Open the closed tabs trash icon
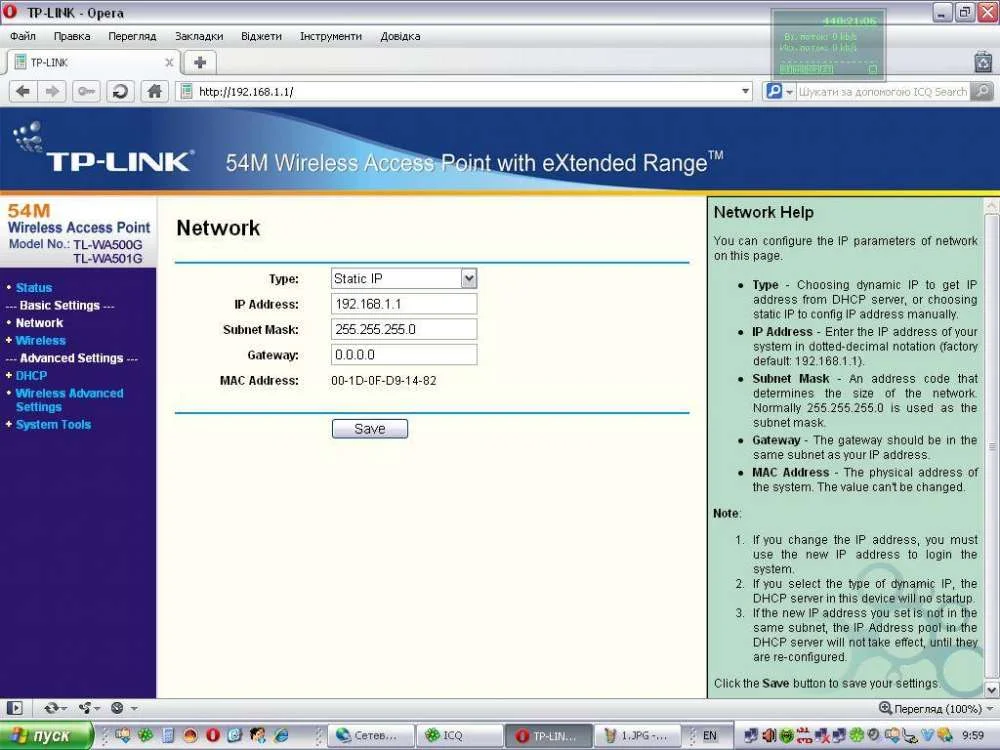Image resolution: width=1000 pixels, height=750 pixels. click(x=983, y=62)
